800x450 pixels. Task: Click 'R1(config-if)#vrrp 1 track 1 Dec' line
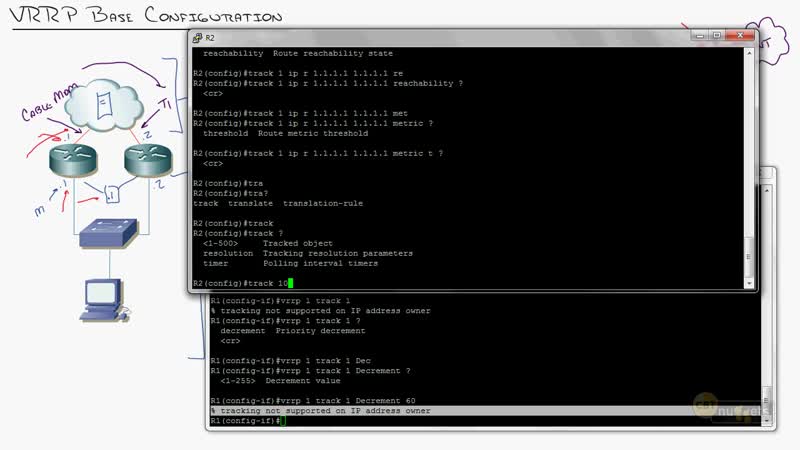click(x=290, y=361)
